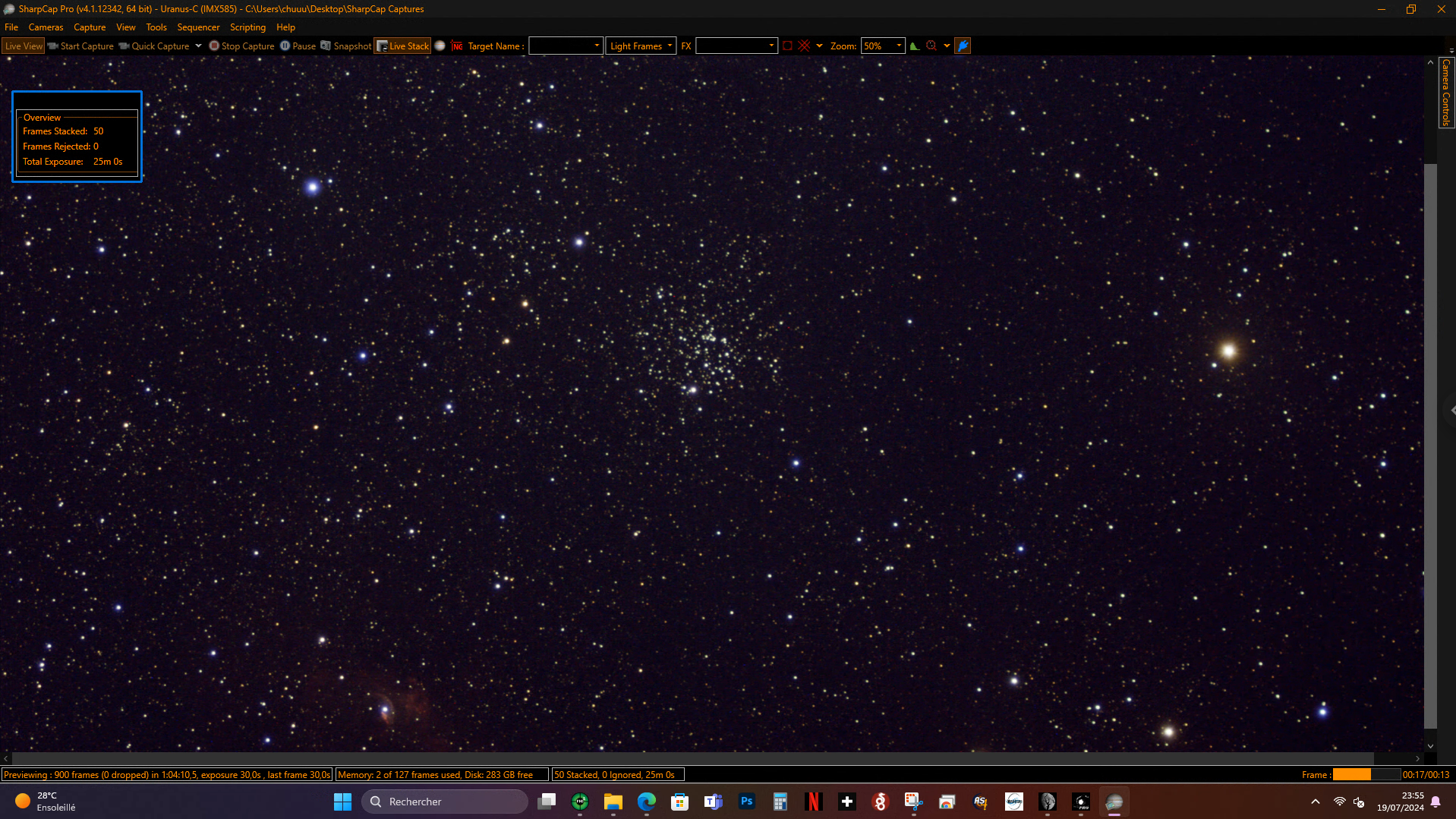Toggle the round sphere icon beside Live Stack
This screenshot has width=1456, height=819.
(x=440, y=46)
